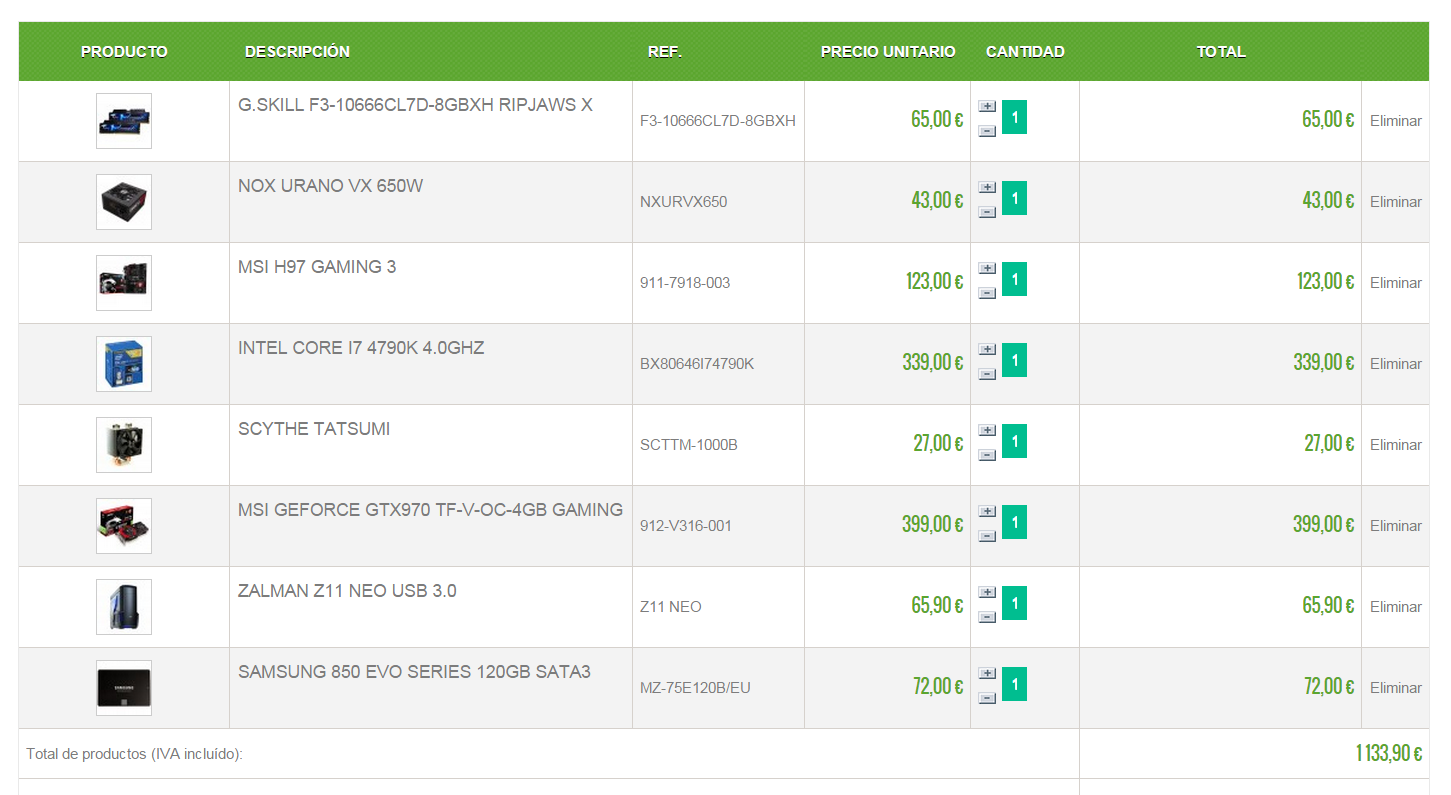Image resolution: width=1451 pixels, height=795 pixels.
Task: Increase quantity of MSI GeForce GTX970
Action: [x=987, y=511]
